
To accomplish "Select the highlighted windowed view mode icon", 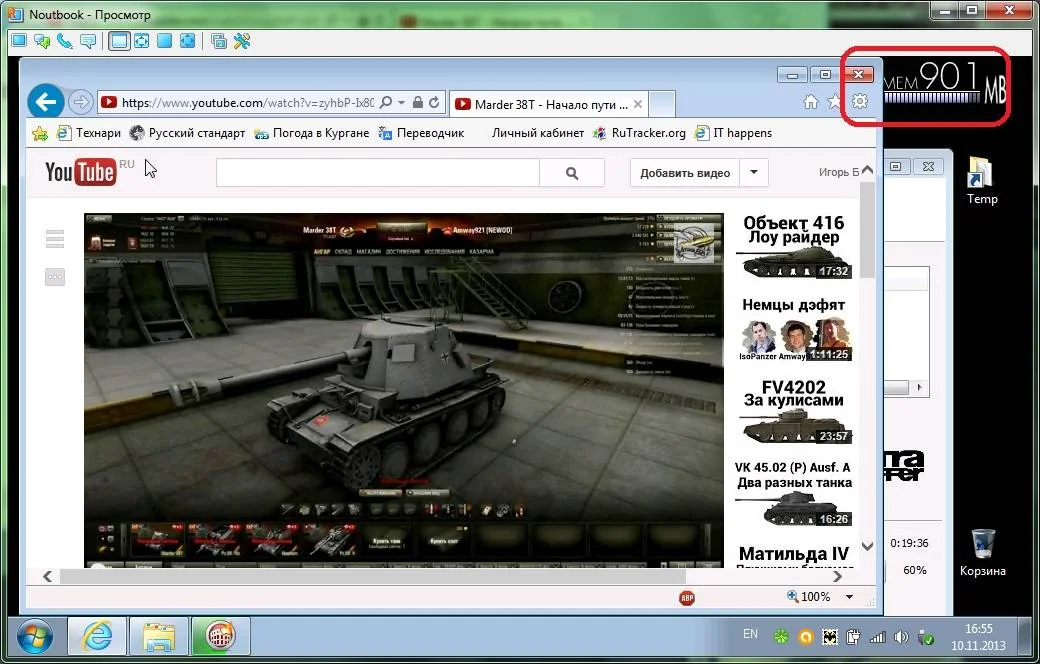I will 119,41.
